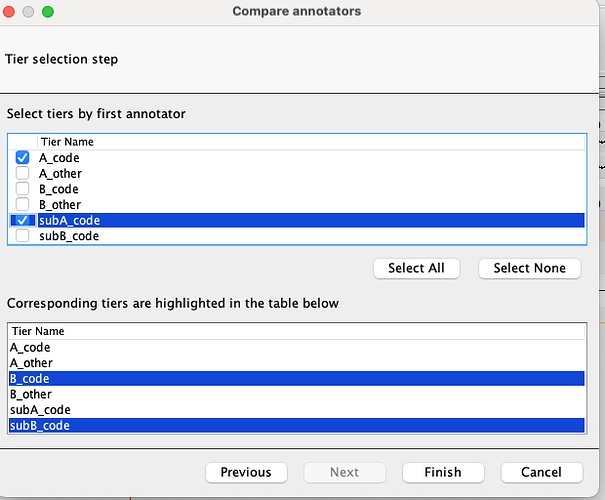Check the B_code tier checkbox
605x500 pixels.
[x=23, y=189]
